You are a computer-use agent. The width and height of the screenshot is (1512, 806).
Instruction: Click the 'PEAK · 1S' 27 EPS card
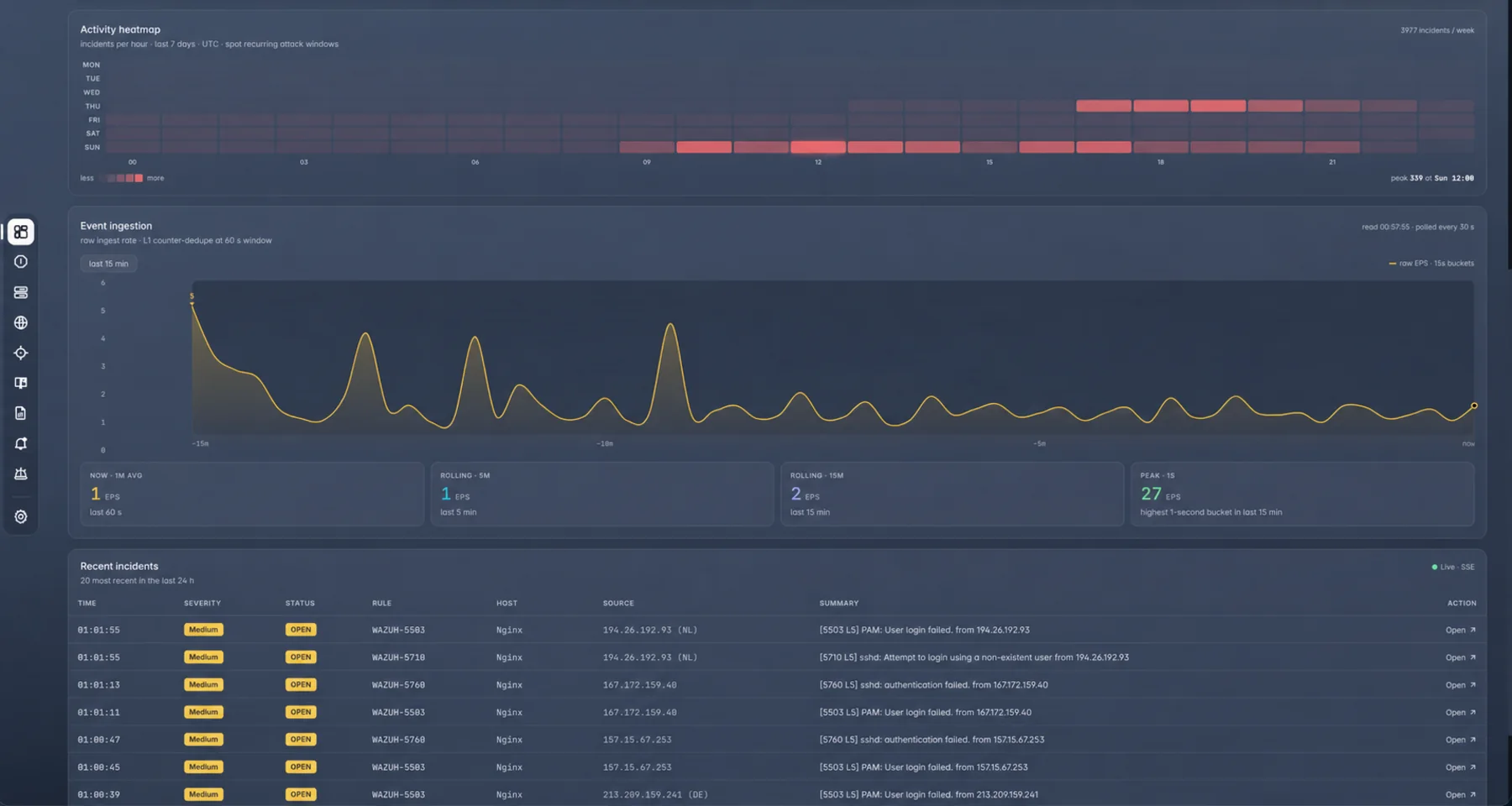1302,494
